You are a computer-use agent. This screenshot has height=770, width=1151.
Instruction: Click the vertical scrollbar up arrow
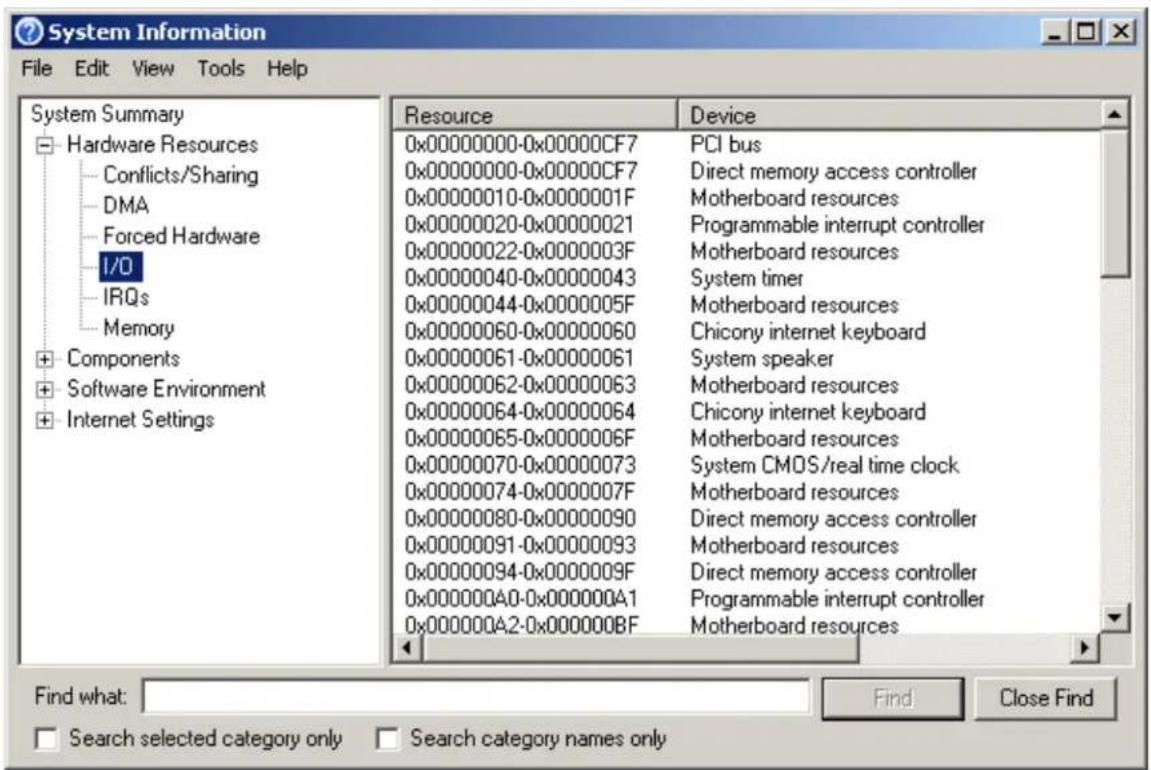[1115, 115]
